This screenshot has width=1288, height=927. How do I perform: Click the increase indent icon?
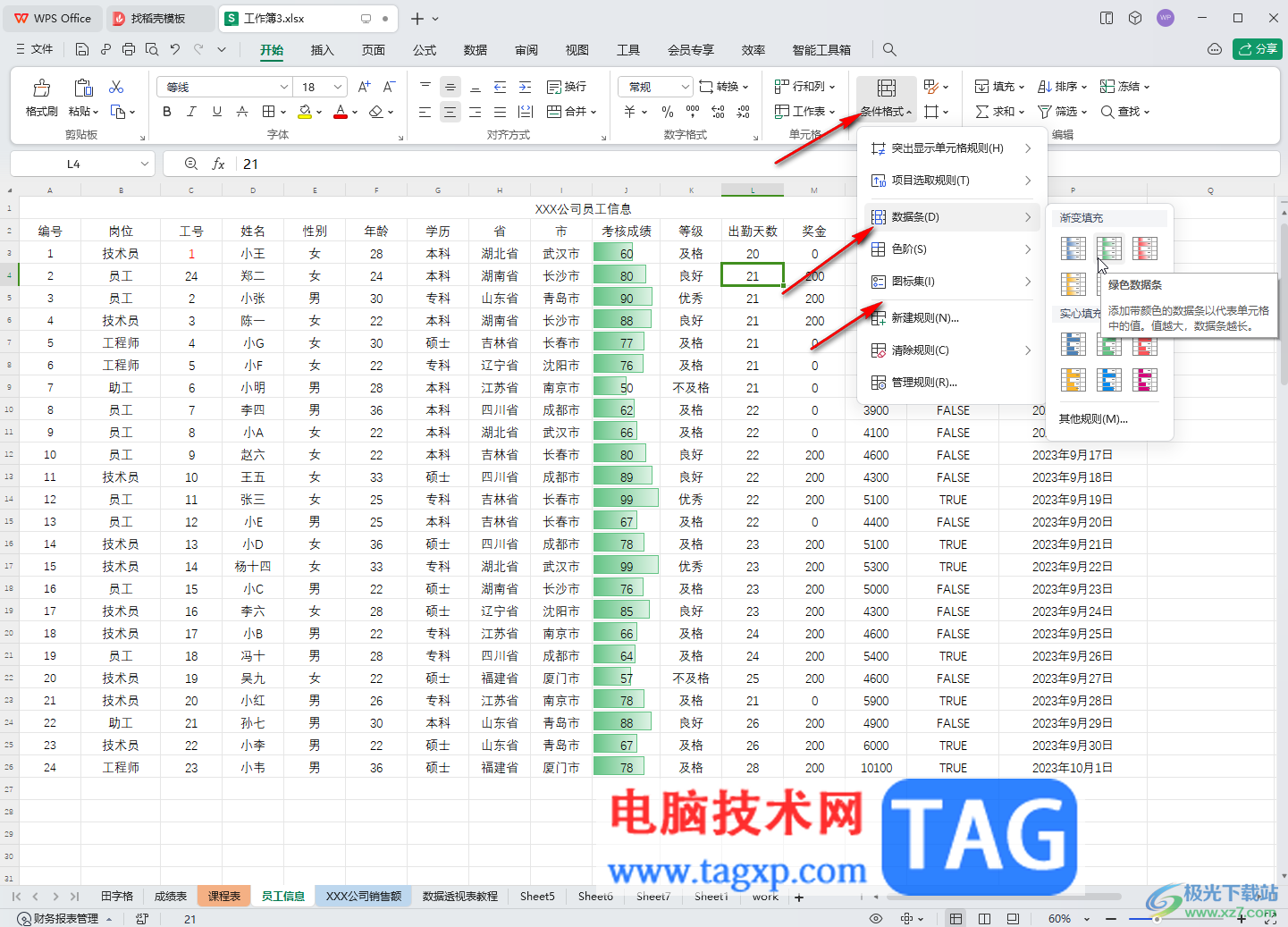tap(525, 87)
